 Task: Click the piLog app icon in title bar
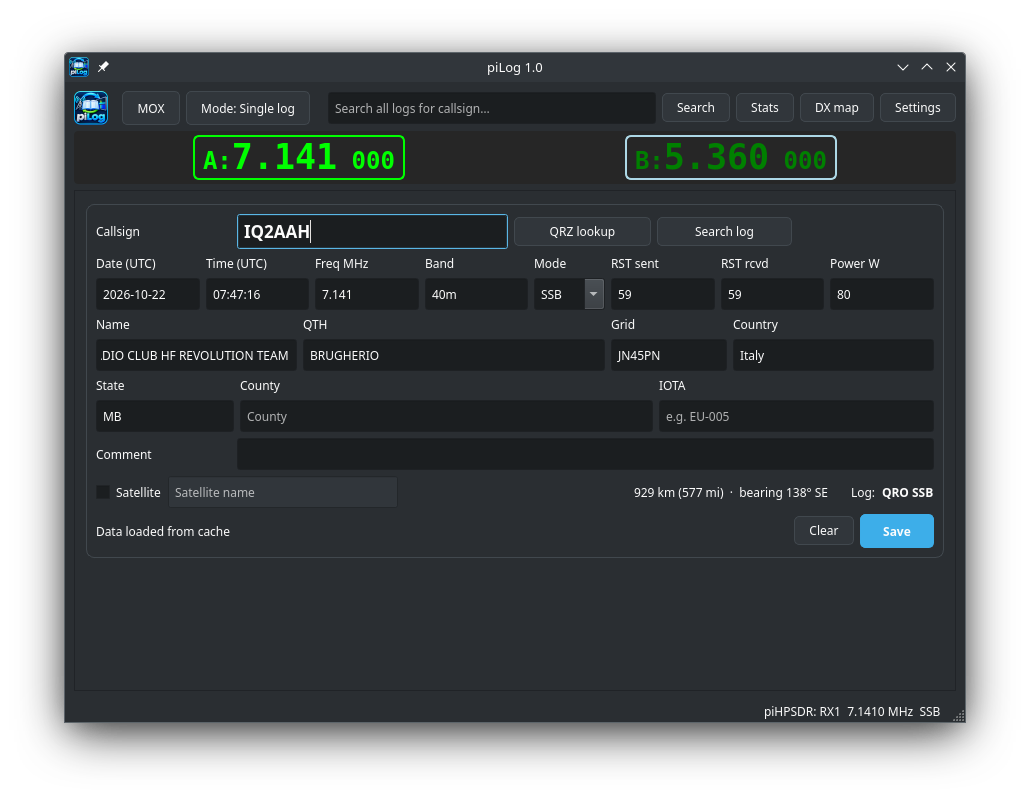point(79,67)
